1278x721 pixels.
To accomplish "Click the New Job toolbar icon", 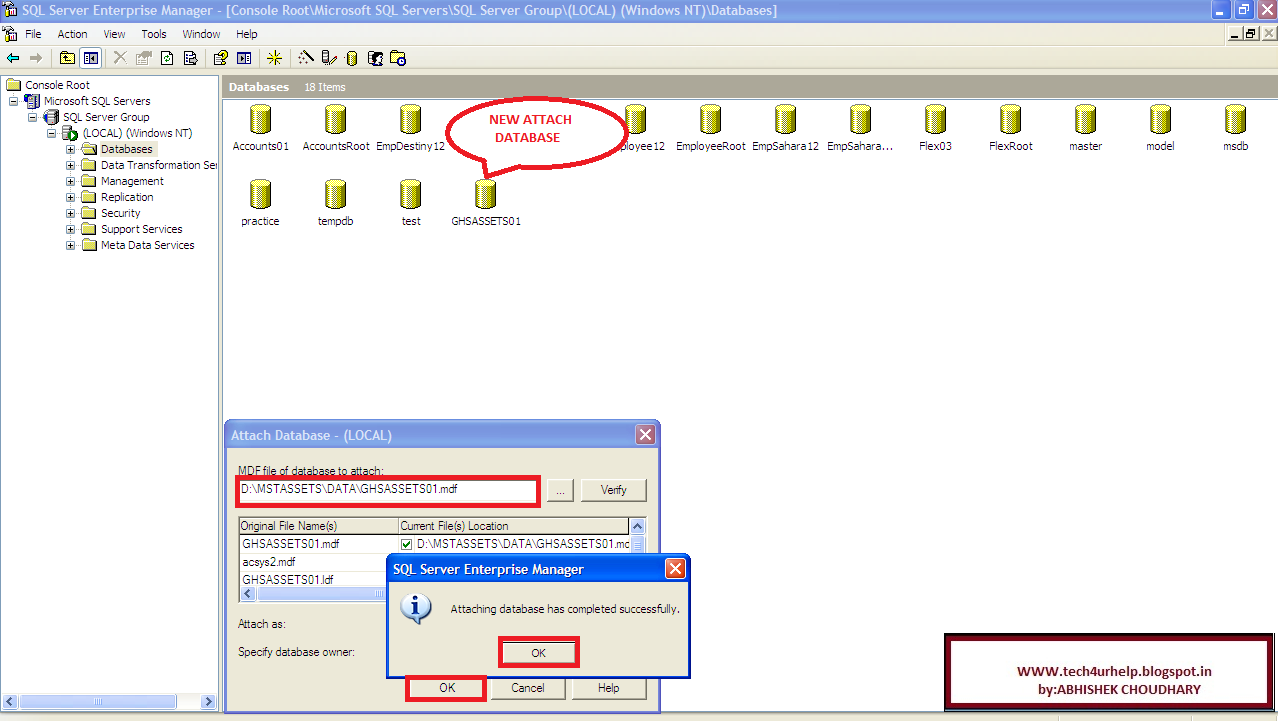I will (x=398, y=58).
